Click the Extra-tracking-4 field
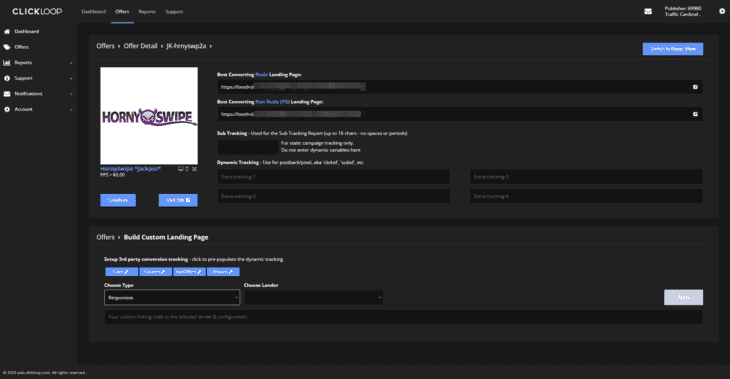This screenshot has height=379, width=730. 586,196
